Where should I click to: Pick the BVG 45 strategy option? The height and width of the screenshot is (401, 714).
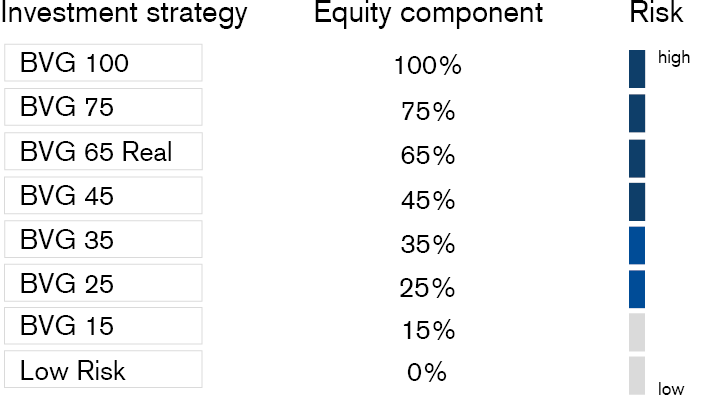coord(103,195)
